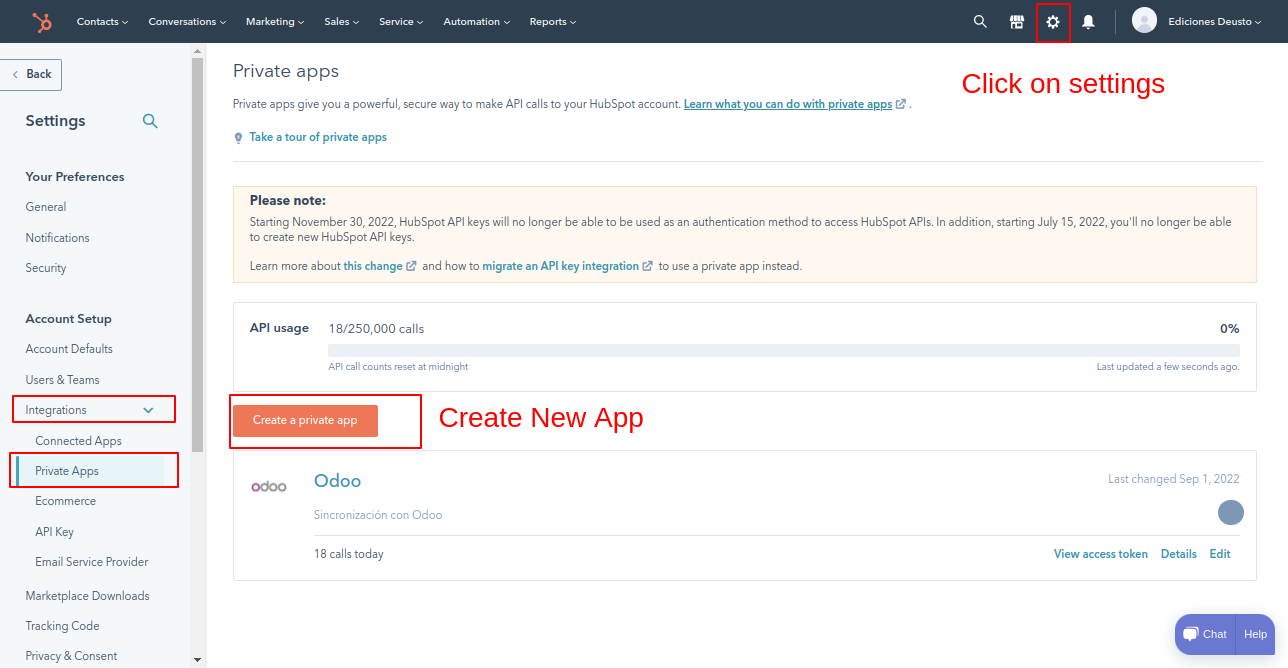Click Create a private app

tap(305, 421)
